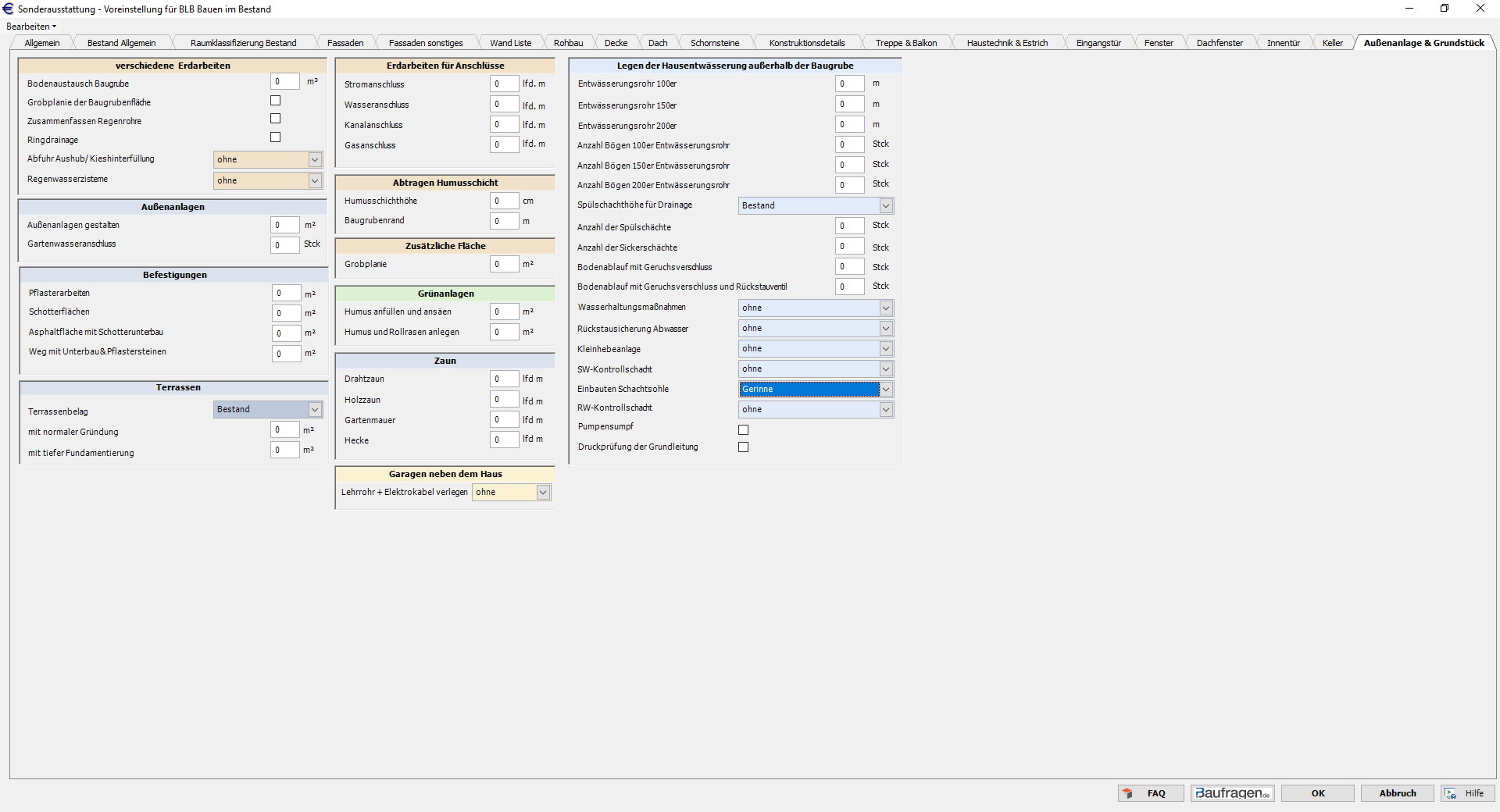Toggle Druckprüfung der Grundleitung checkbox
The width and height of the screenshot is (1500, 812).
743,447
